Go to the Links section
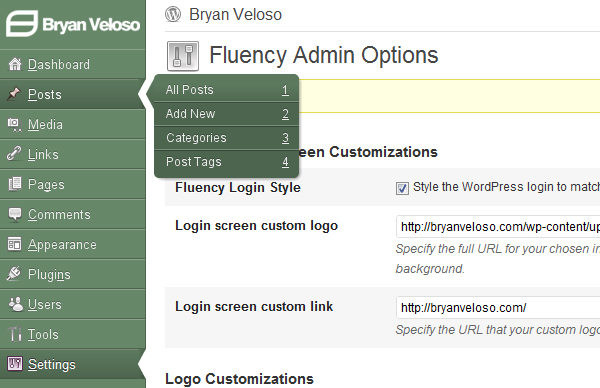 (x=73, y=154)
